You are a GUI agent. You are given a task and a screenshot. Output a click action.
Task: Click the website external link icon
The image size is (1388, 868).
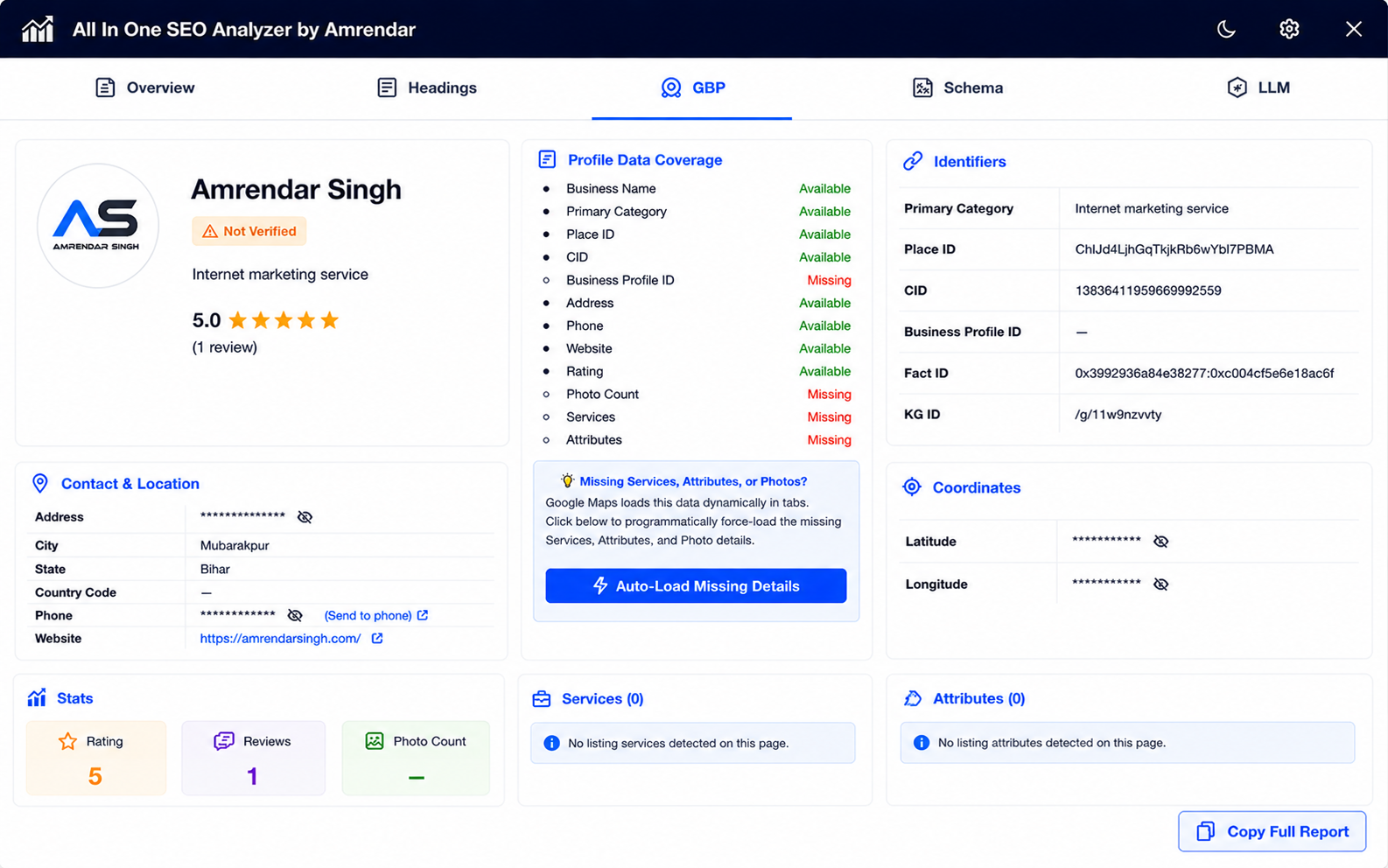377,638
